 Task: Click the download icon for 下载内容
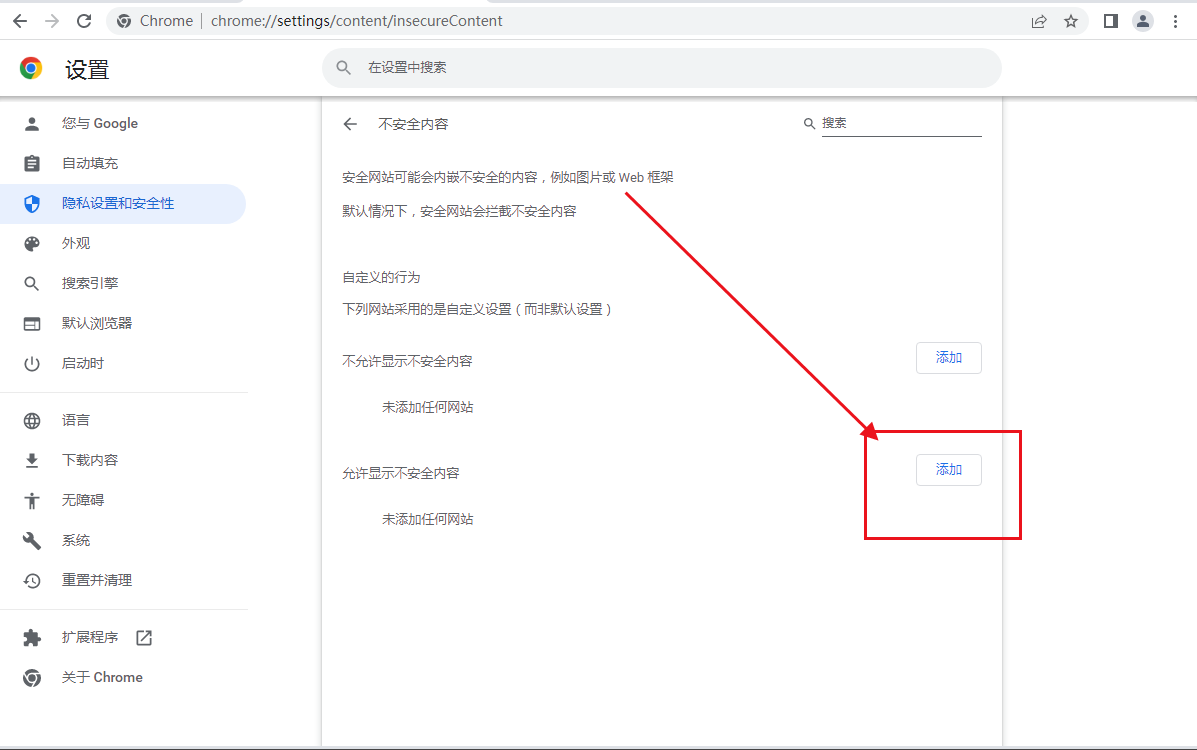click(x=32, y=461)
